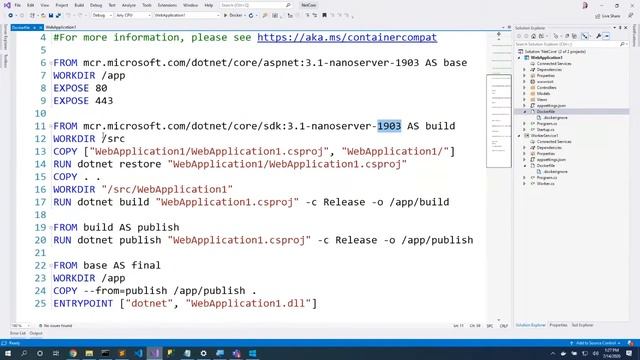This screenshot has width=640, height=360.
Task: Open Chrome from the taskbar
Action: click(73, 353)
